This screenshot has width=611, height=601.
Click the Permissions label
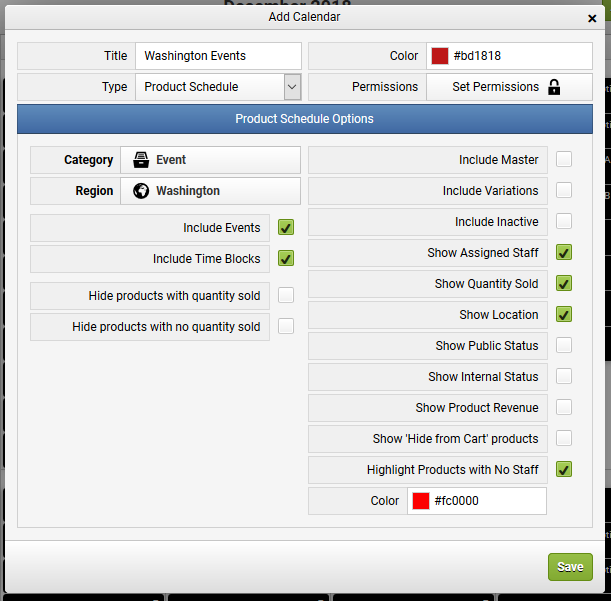tap(385, 87)
